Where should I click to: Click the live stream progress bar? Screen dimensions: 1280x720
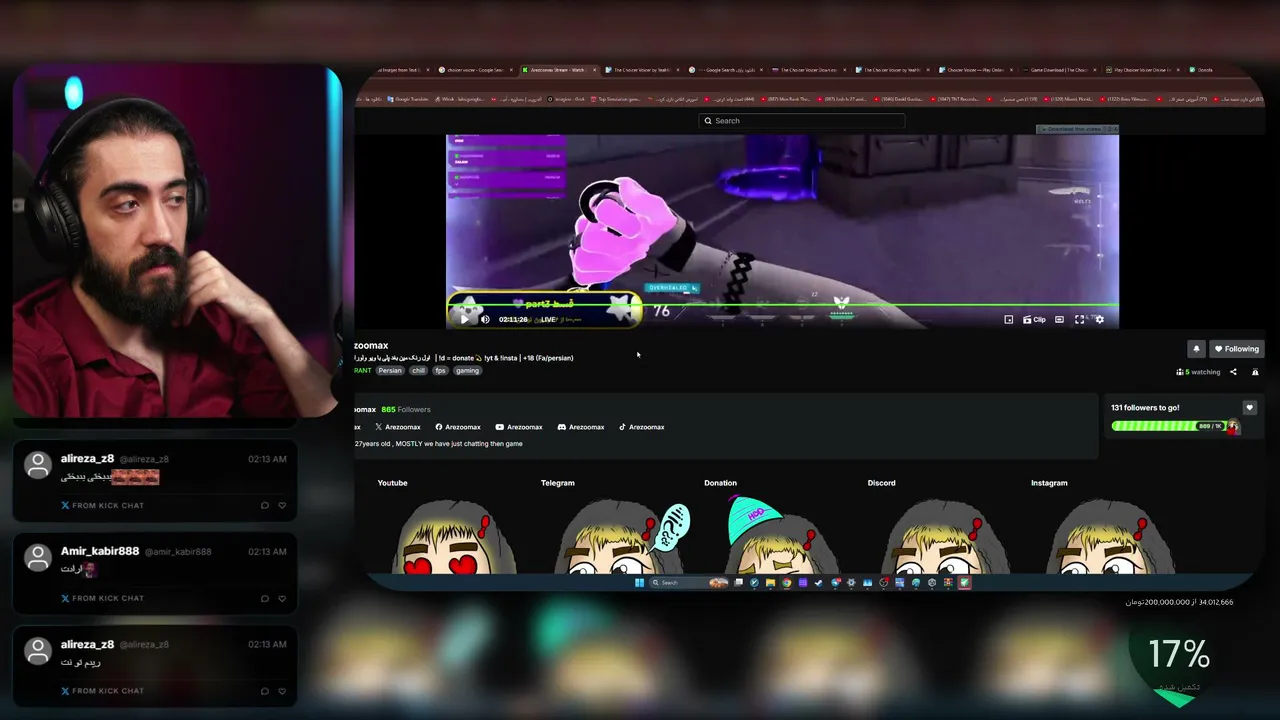point(782,304)
